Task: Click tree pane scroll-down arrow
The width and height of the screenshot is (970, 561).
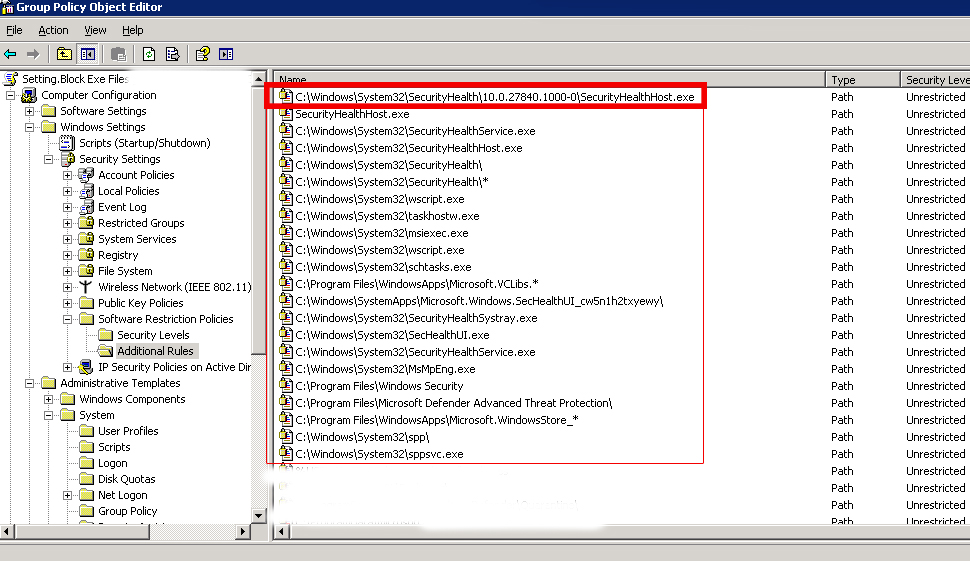Action: tap(259, 515)
